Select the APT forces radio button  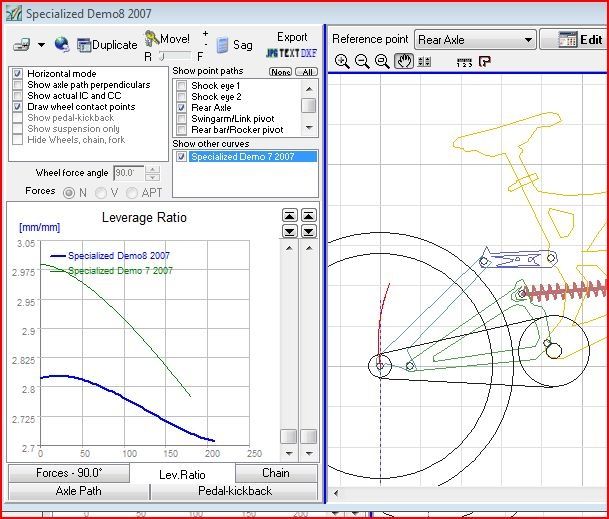tap(131, 193)
